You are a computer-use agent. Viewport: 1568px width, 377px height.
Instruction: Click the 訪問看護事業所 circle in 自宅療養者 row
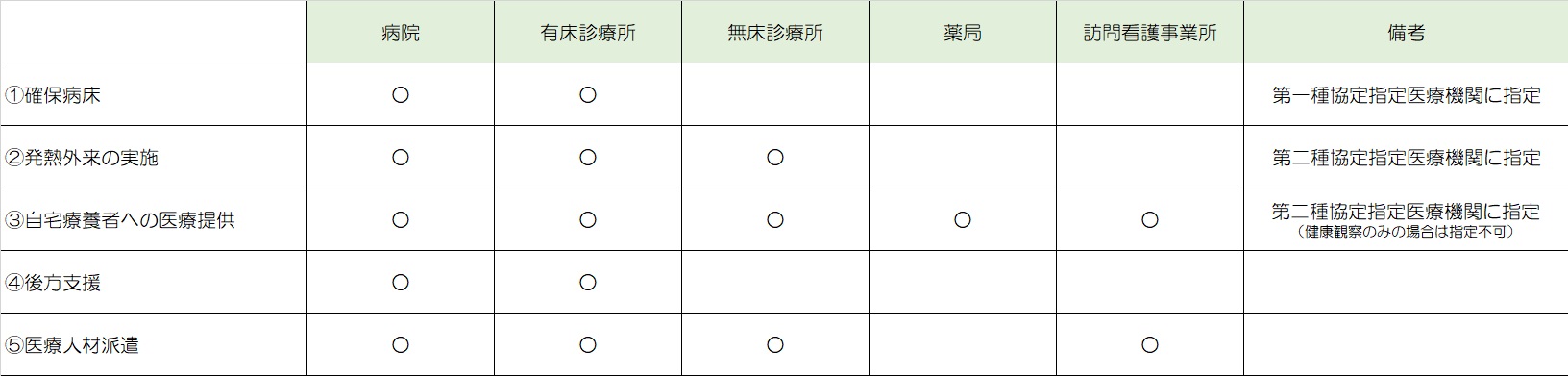pos(1150,220)
